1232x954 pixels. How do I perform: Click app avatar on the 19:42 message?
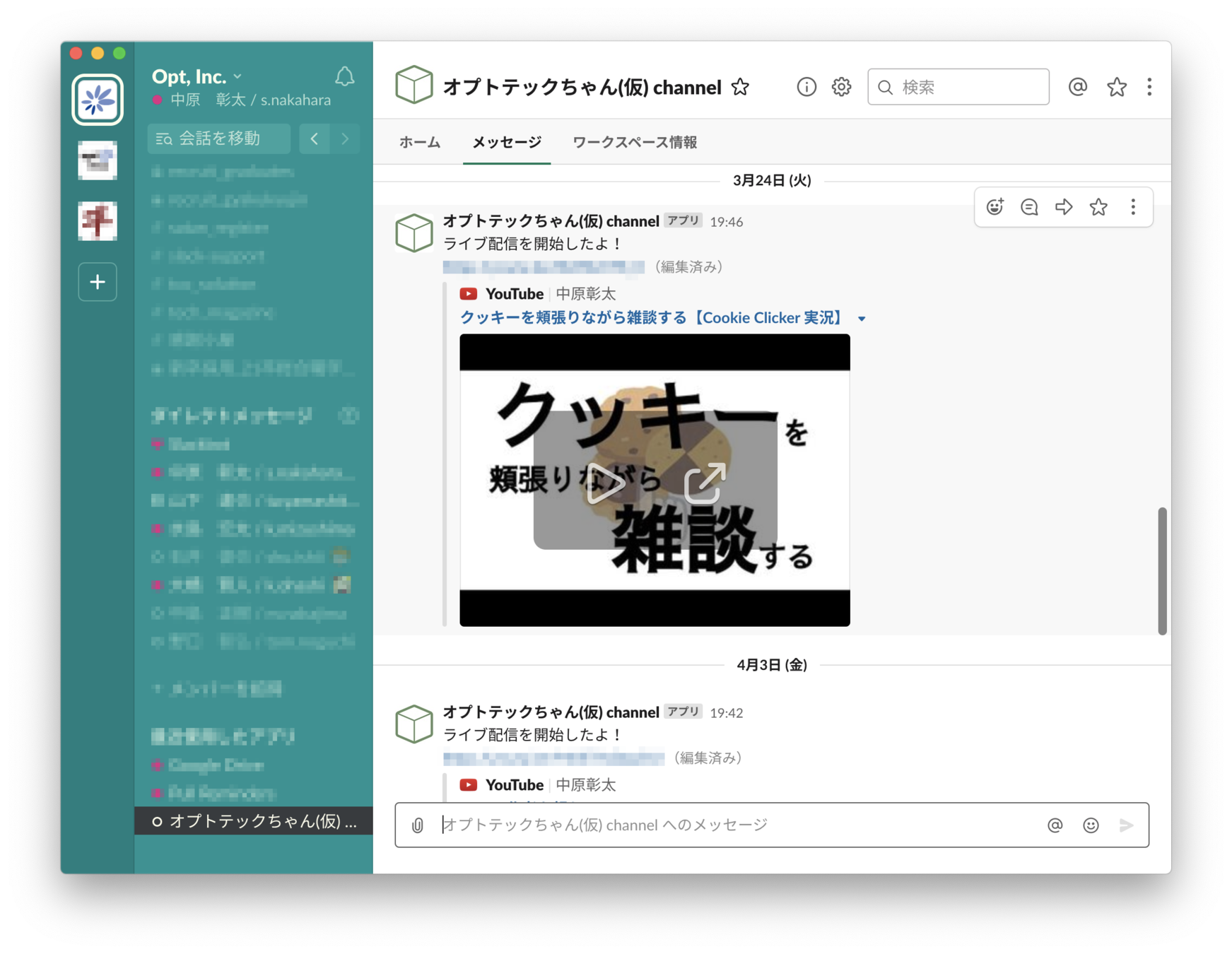click(413, 724)
